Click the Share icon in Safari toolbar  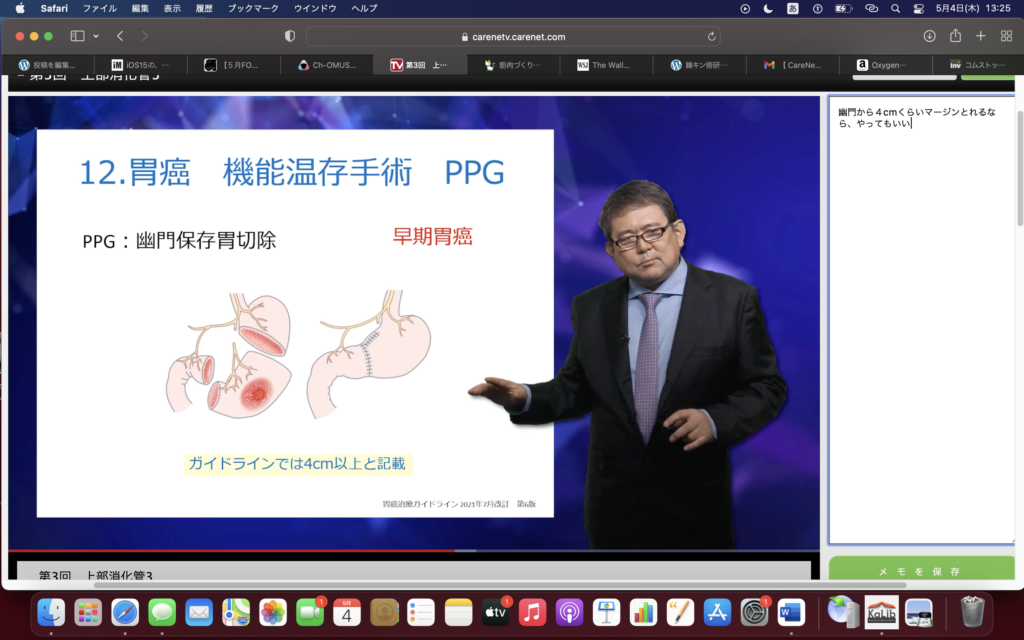[x=955, y=36]
